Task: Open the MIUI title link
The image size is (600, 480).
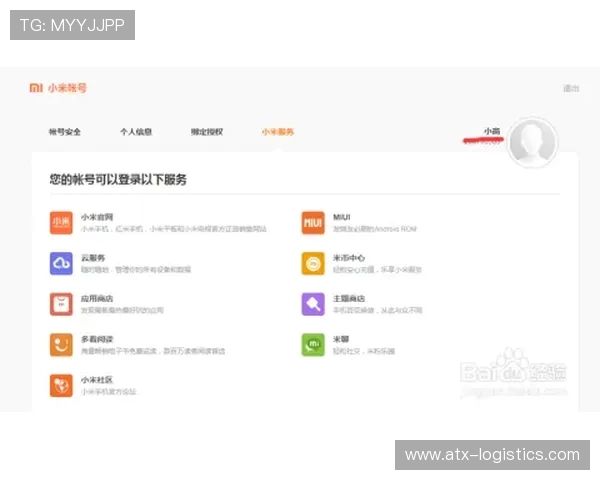Action: click(341, 217)
